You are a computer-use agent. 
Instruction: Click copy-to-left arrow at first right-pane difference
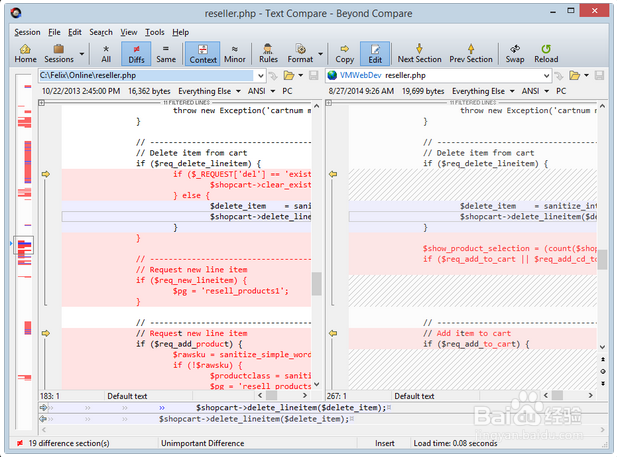point(333,174)
